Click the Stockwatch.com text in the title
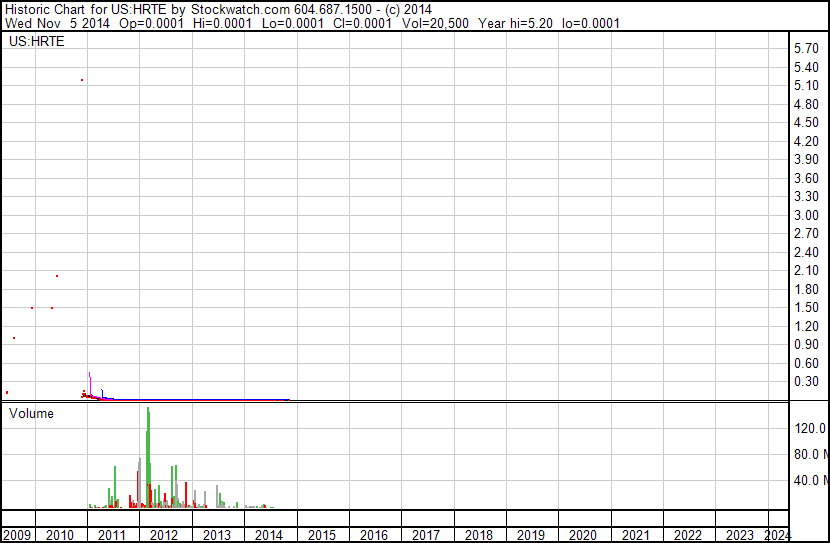 [x=240, y=10]
